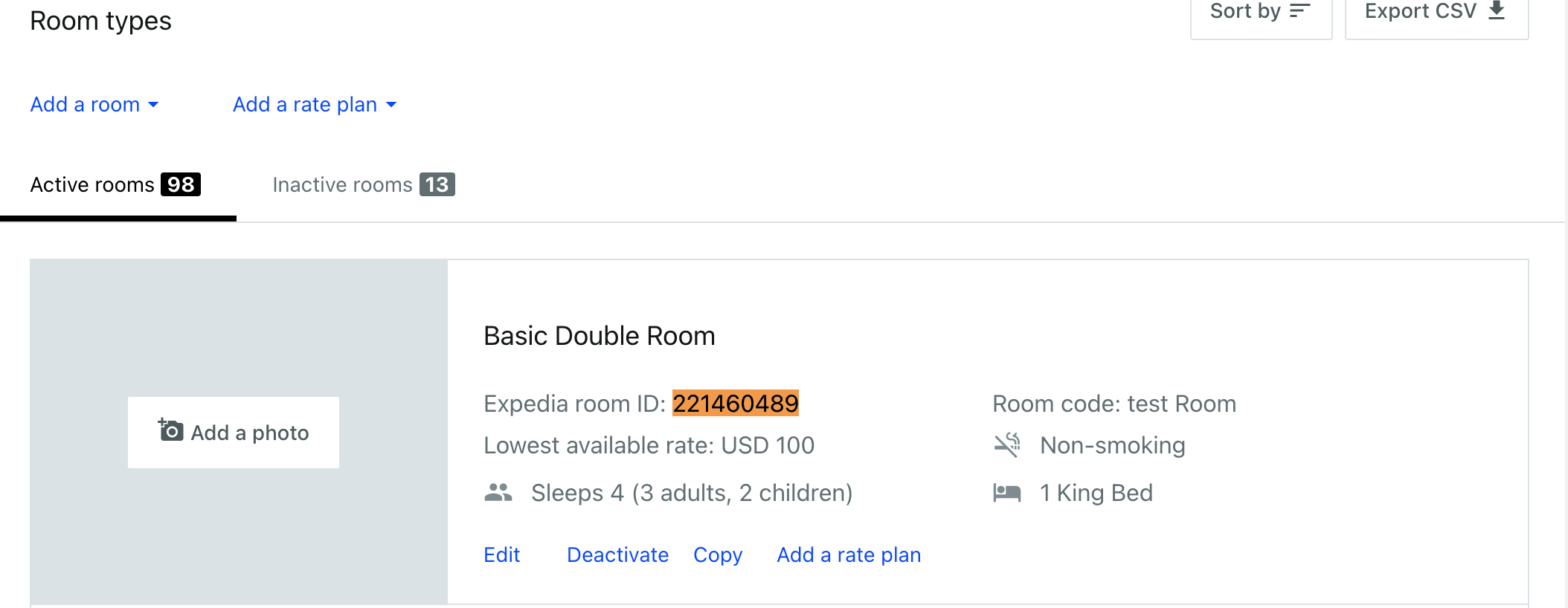Screen dimensions: 1568x608
Task: Click the Export CSV download icon
Action: 1497,10
